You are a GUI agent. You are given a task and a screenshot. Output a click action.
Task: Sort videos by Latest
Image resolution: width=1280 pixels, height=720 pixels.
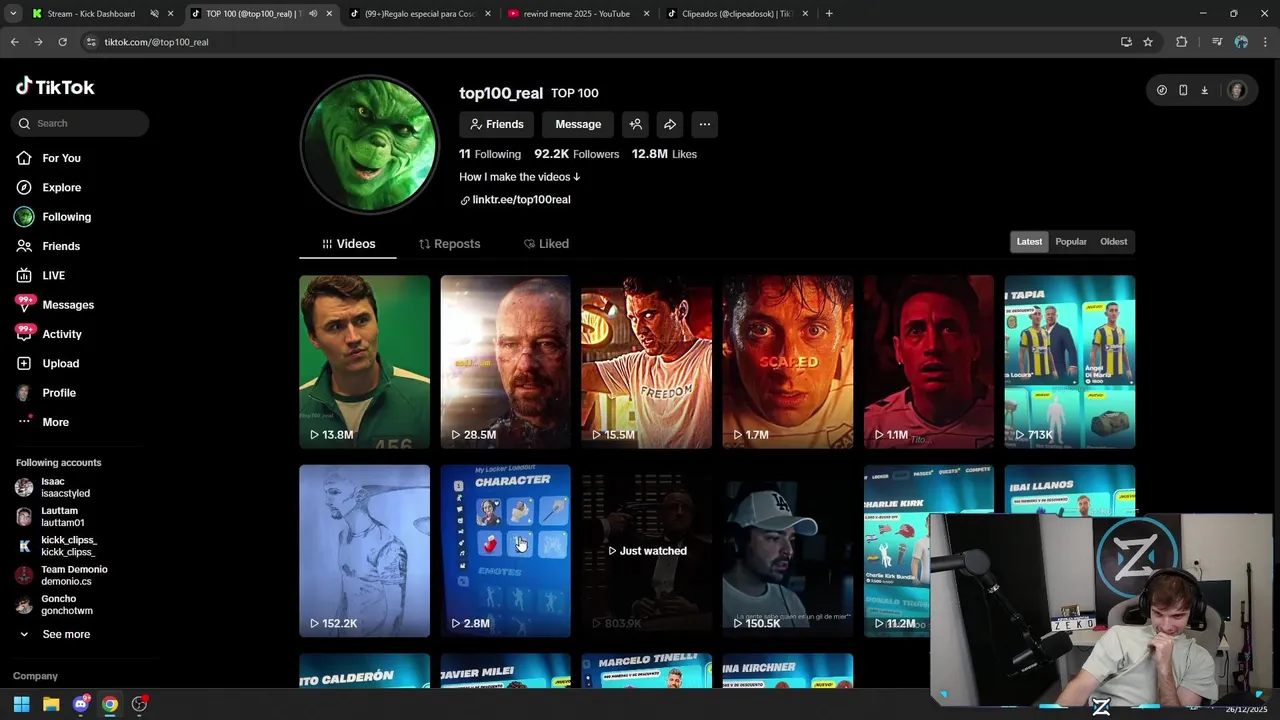tap(1029, 241)
